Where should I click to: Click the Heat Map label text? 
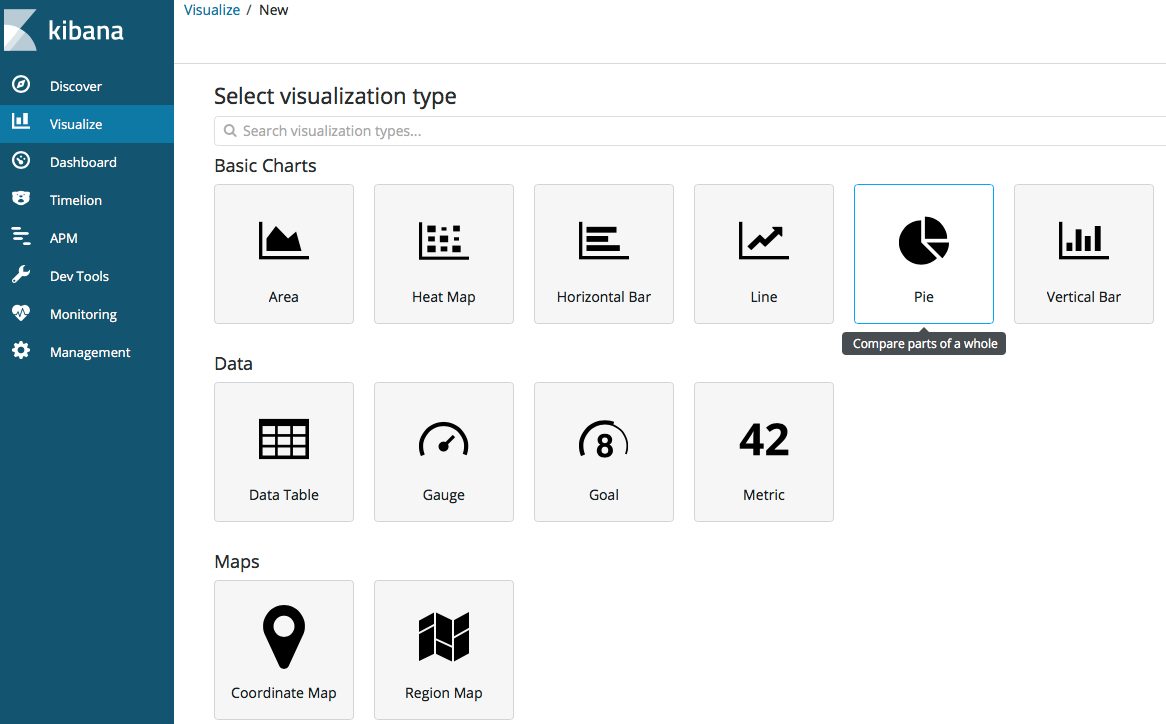tap(444, 297)
